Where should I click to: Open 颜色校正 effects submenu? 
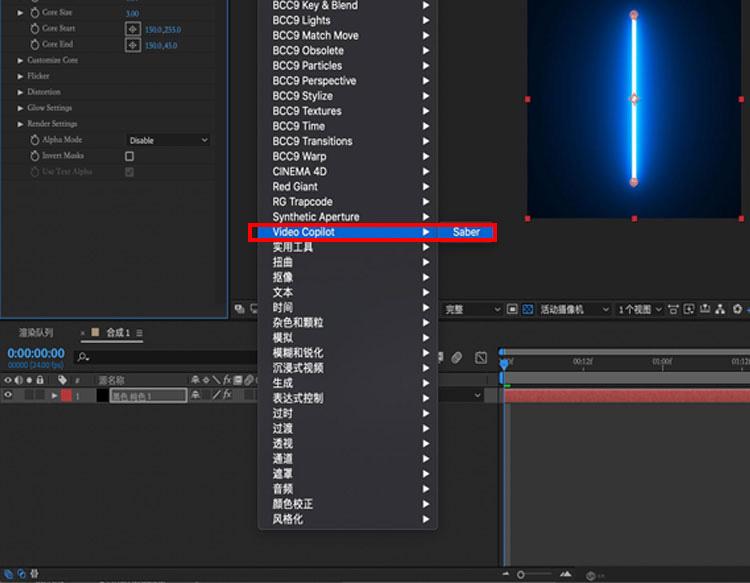tap(348, 504)
